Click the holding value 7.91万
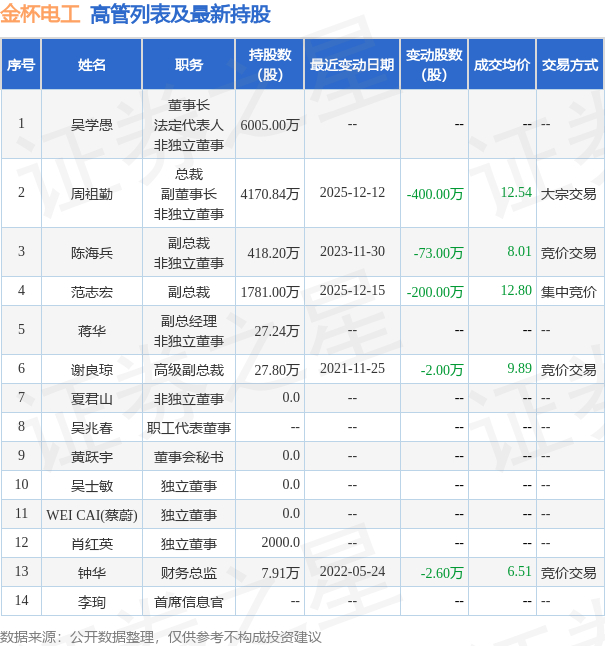Image resolution: width=605 pixels, height=646 pixels. click(280, 573)
